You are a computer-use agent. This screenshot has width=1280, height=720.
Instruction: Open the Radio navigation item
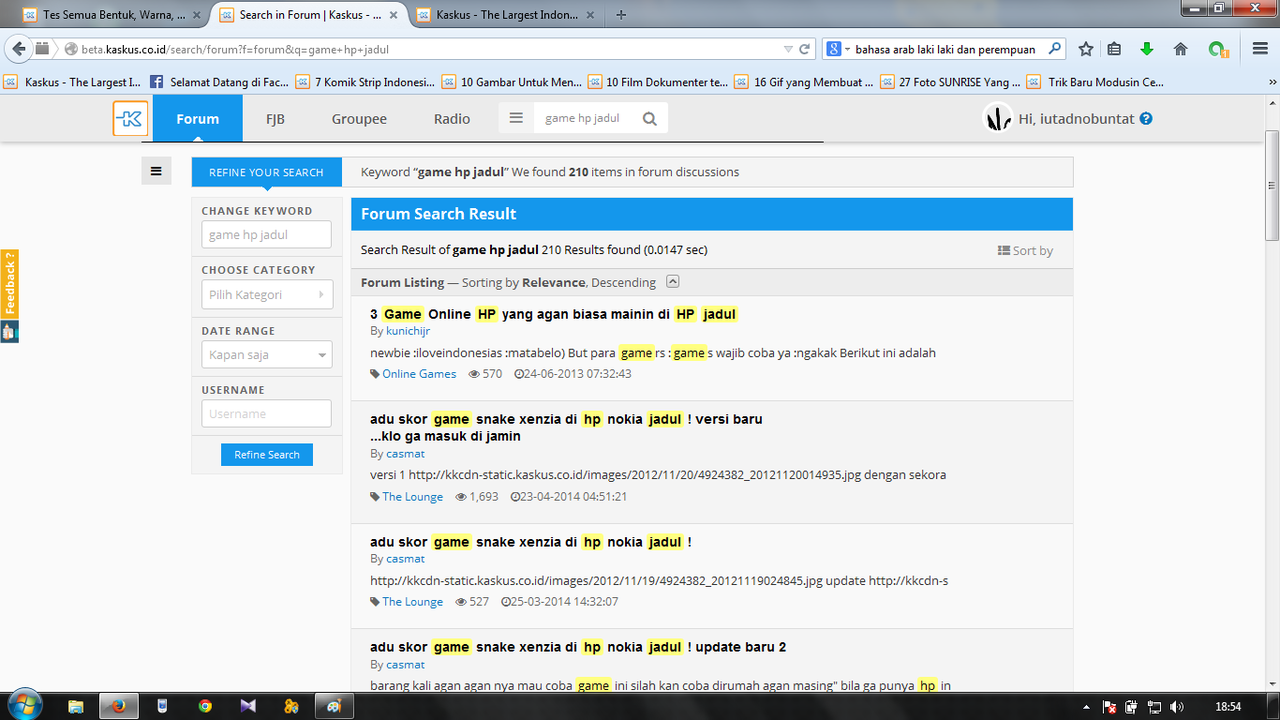point(452,118)
